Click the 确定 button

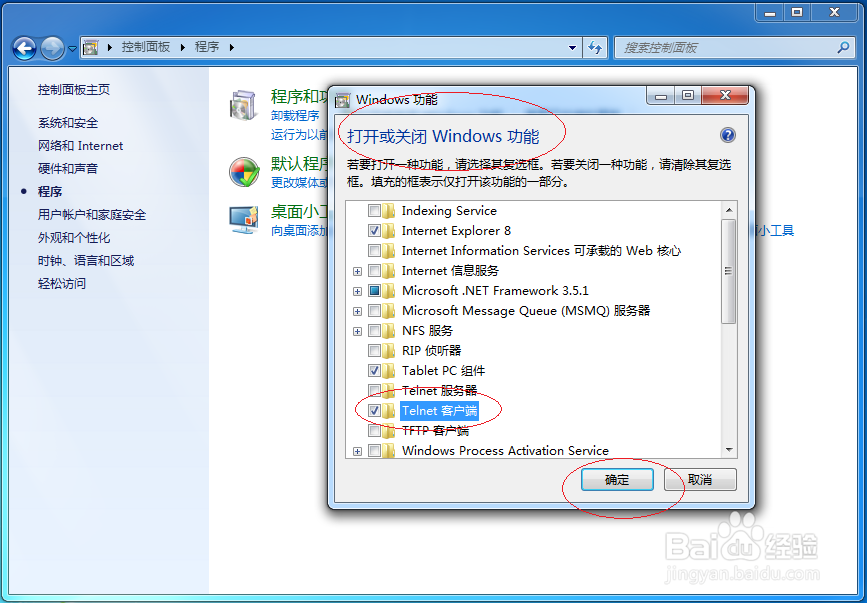pyautogui.click(x=617, y=479)
